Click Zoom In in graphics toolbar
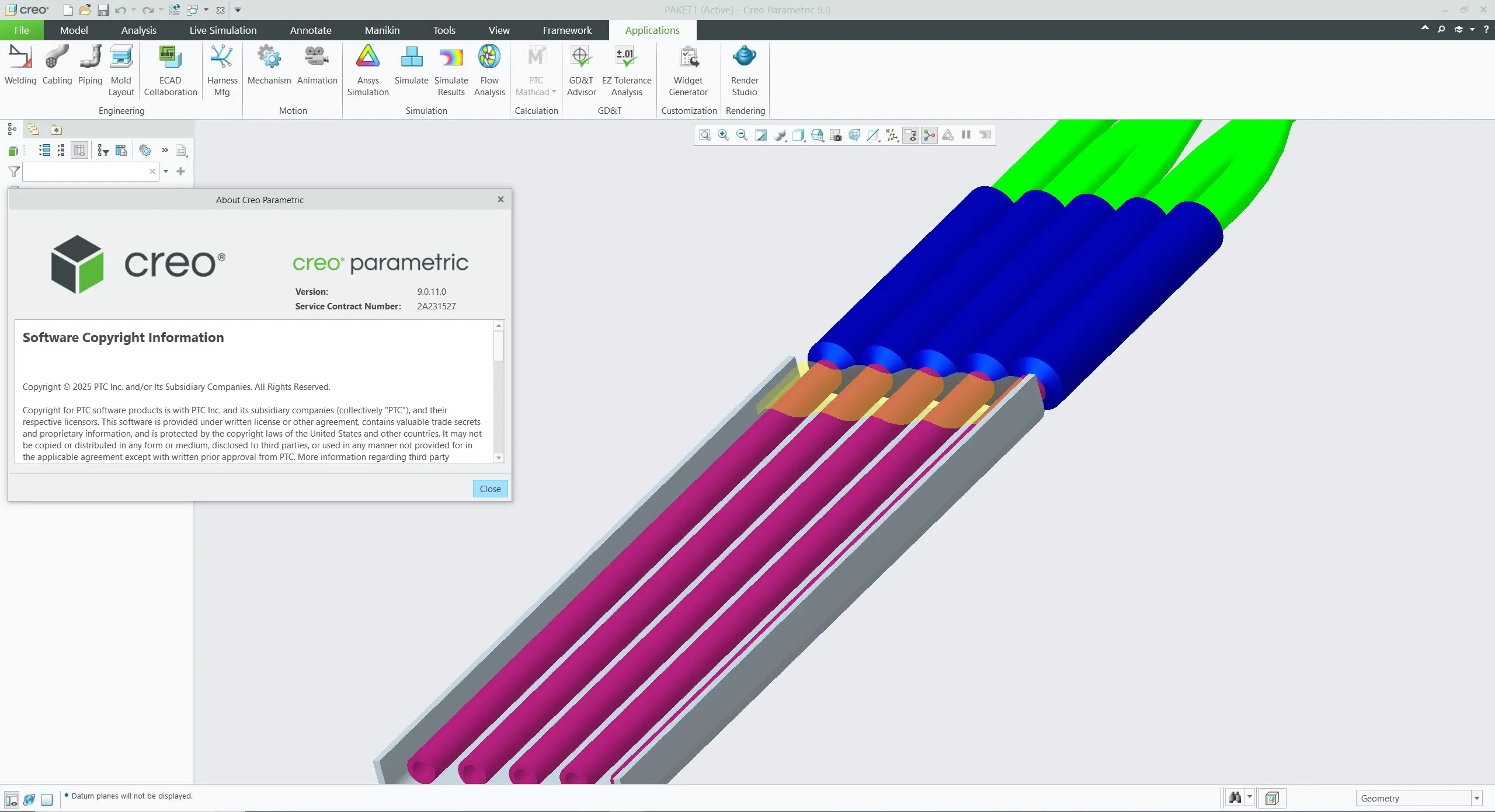This screenshot has height=812, width=1495. 723,135
